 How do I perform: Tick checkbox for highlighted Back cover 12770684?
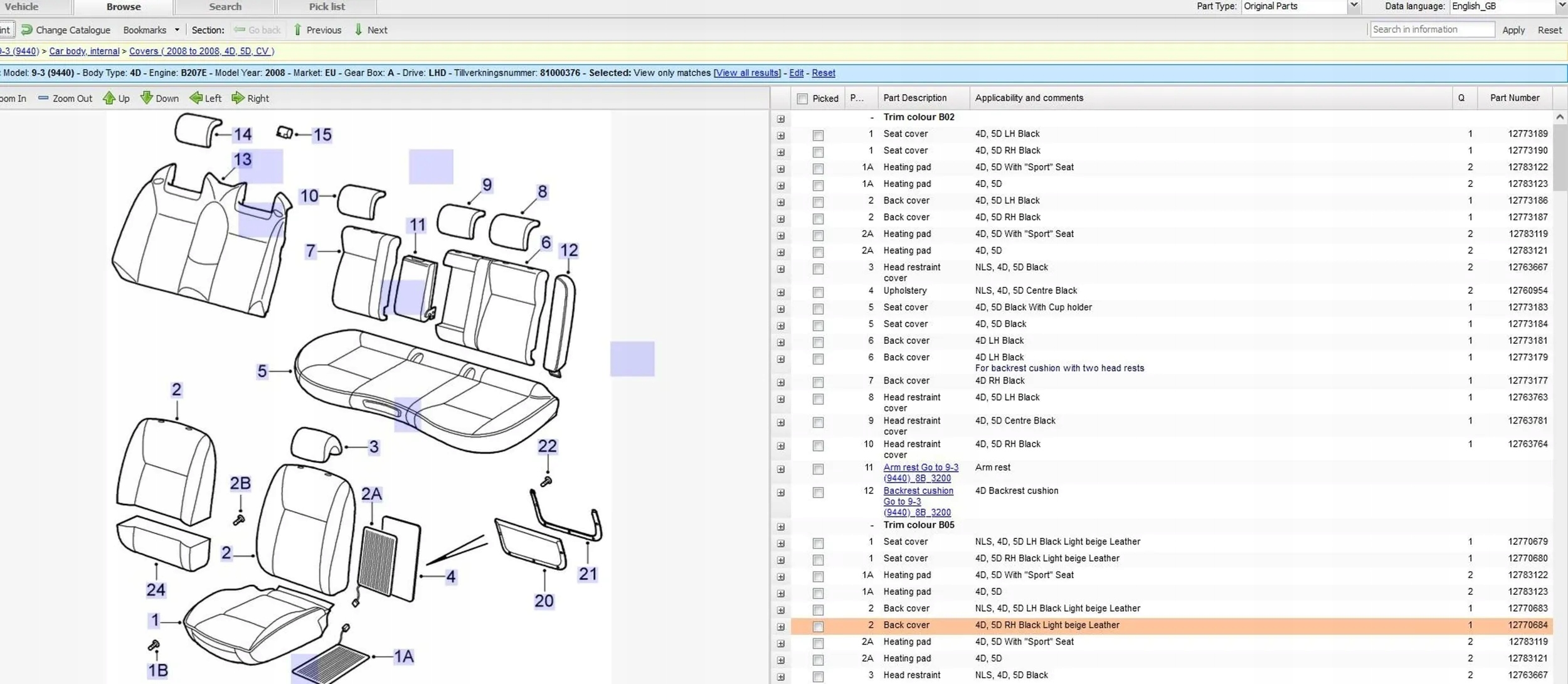click(818, 626)
